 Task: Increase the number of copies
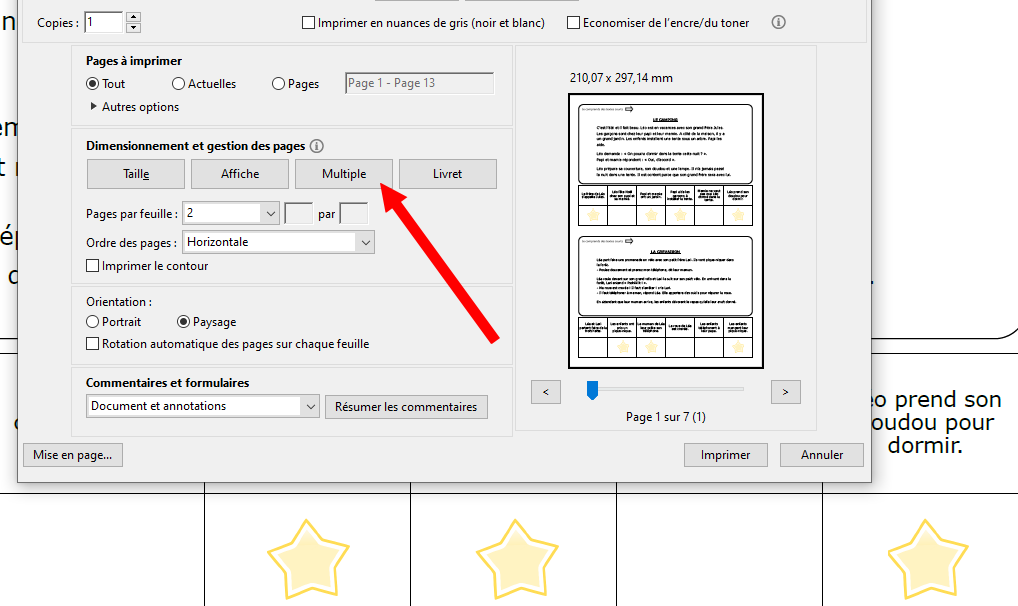134,17
